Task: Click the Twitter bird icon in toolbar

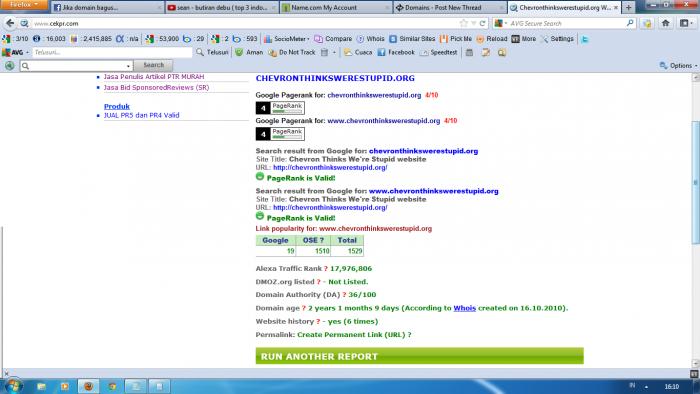Action: click(x=584, y=39)
